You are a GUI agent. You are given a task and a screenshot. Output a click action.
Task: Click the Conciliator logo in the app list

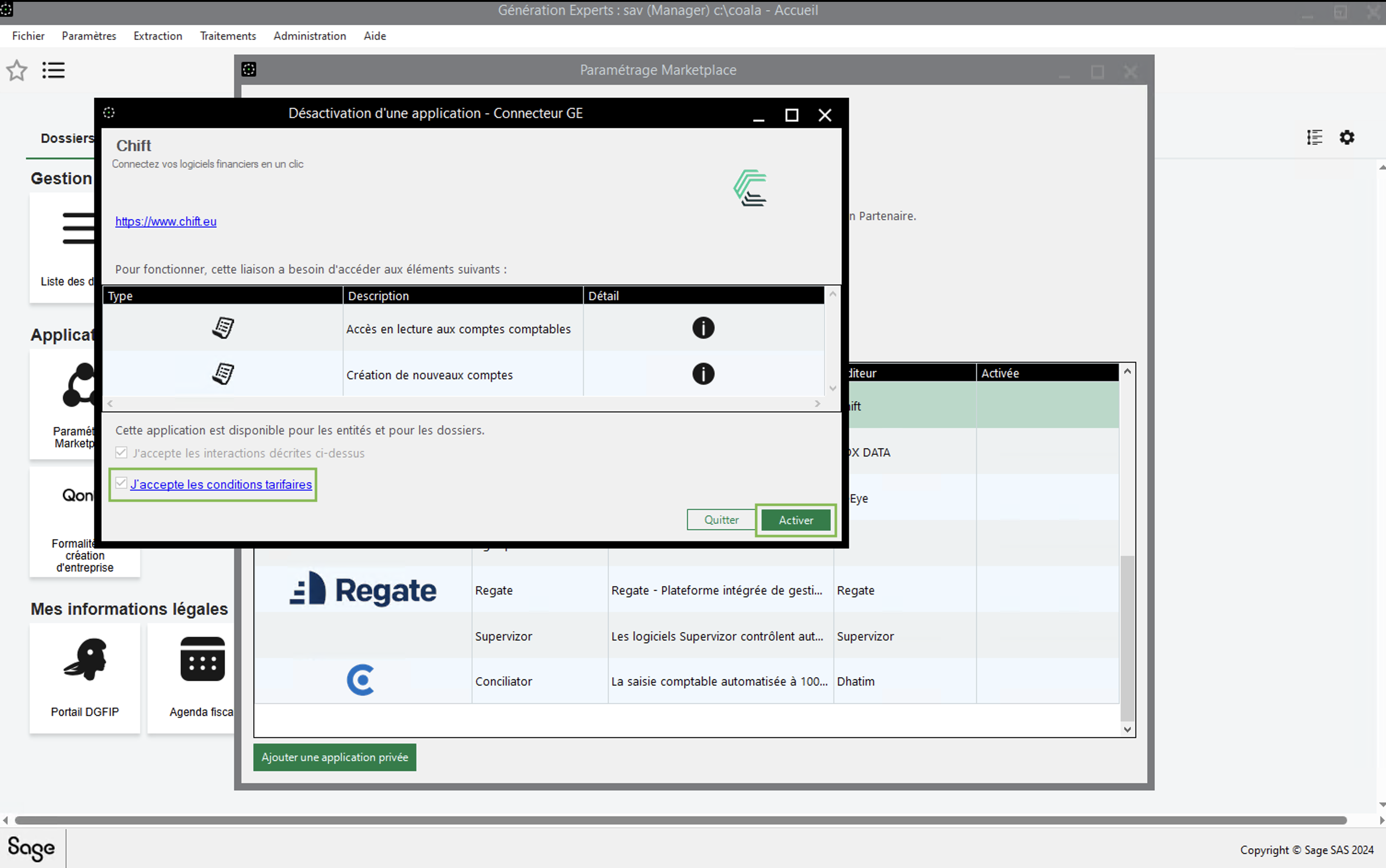click(x=361, y=681)
